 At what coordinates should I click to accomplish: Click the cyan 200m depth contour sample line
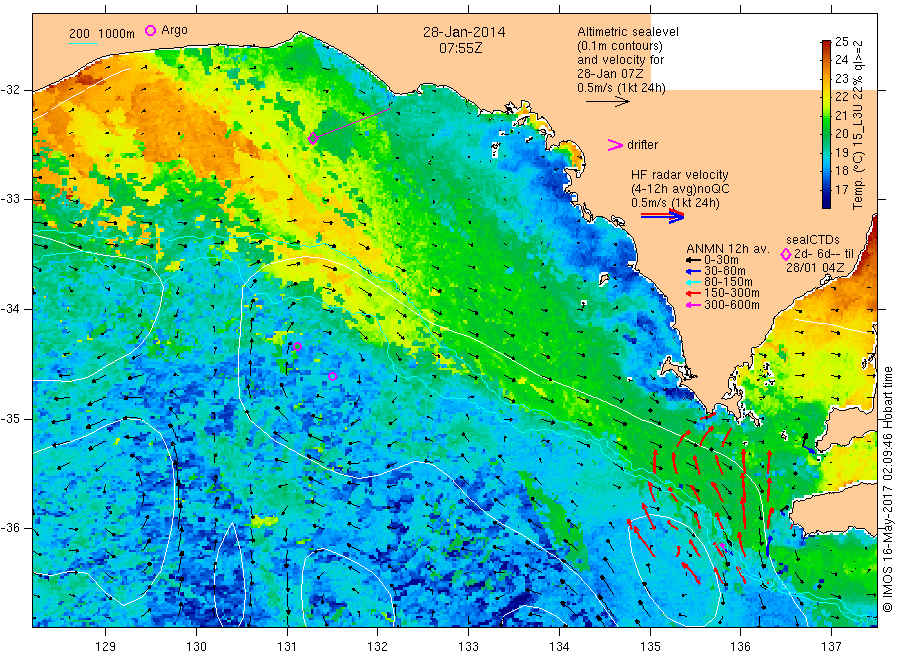coord(83,43)
